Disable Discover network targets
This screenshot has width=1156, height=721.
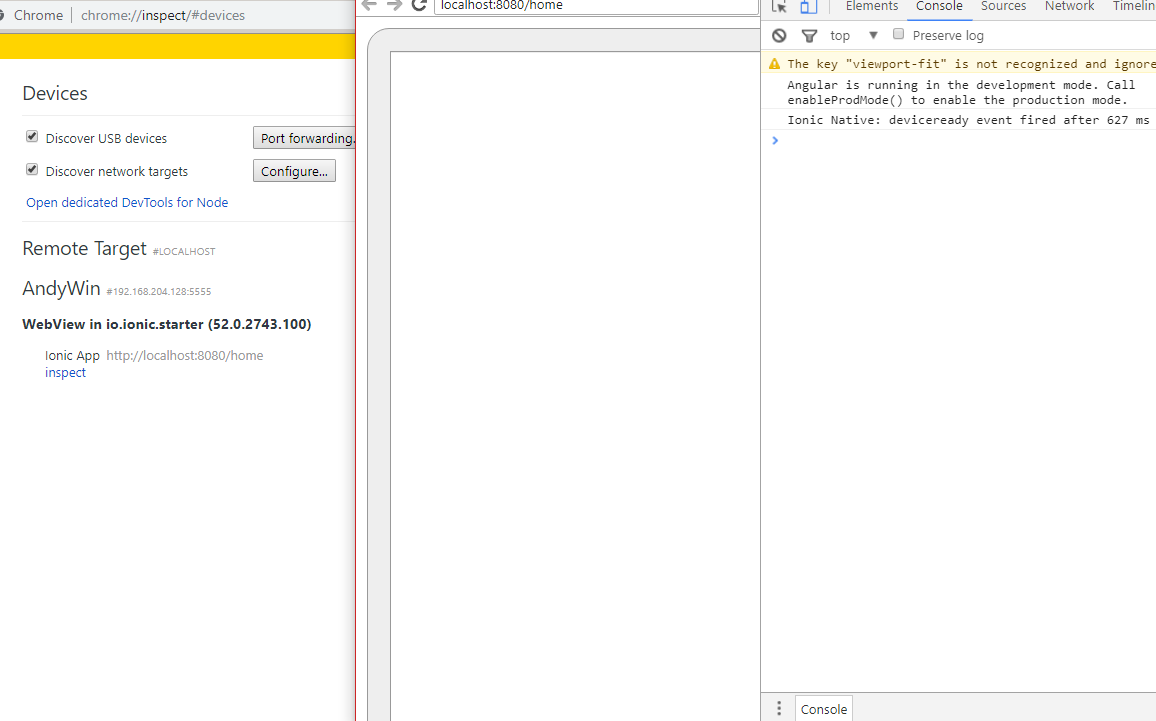tap(31, 170)
